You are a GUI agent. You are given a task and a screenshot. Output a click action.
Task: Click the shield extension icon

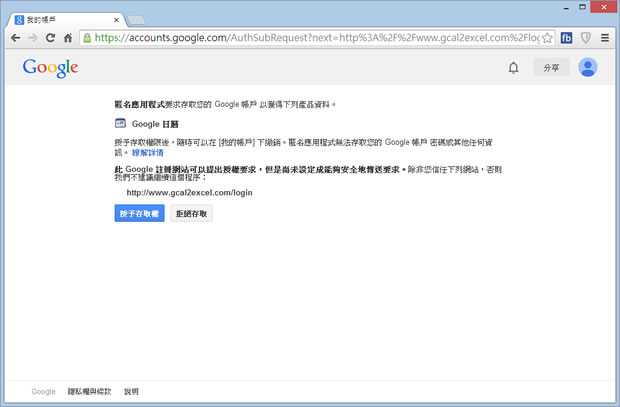point(586,38)
